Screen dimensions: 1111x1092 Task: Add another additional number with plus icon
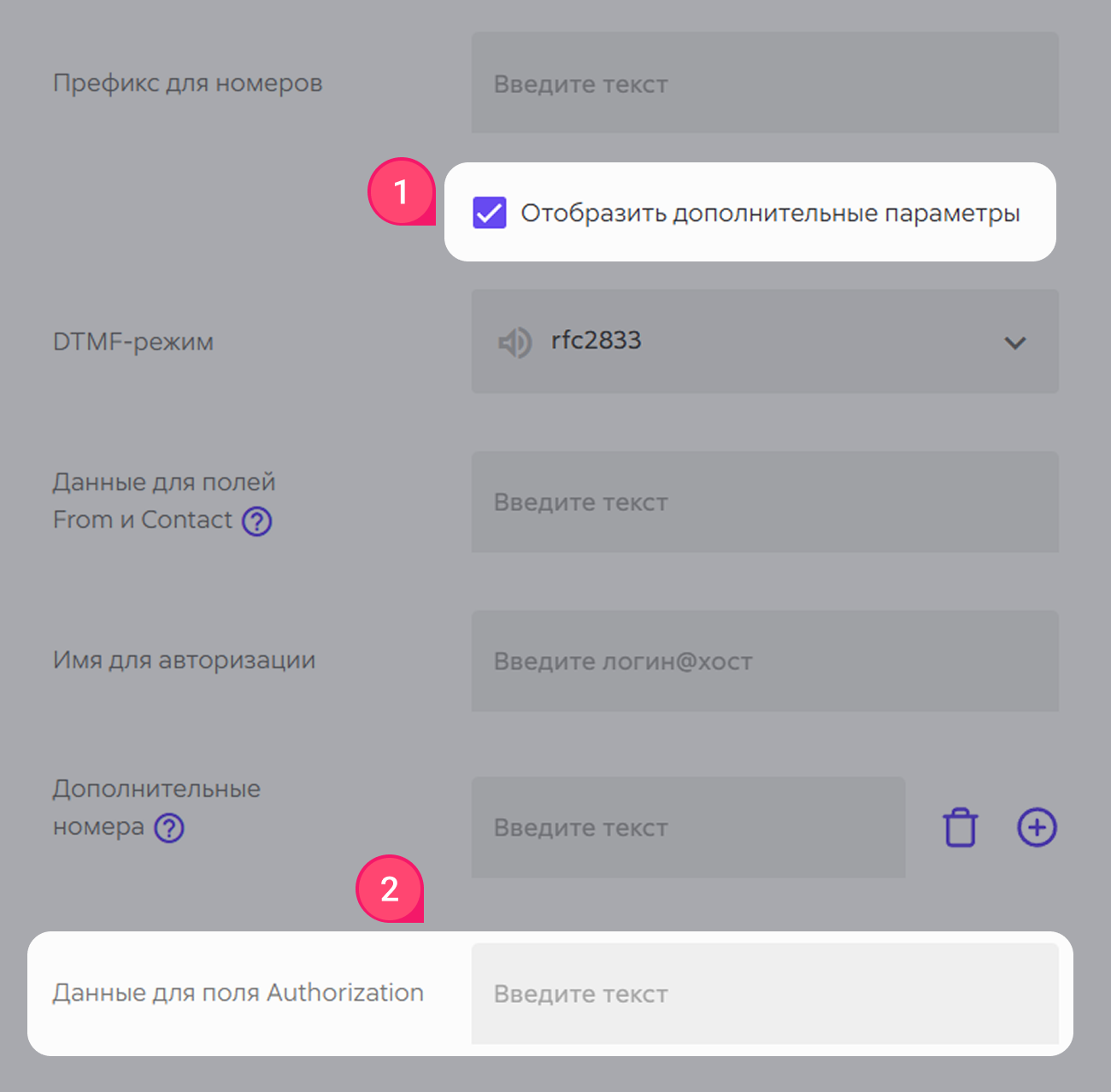tap(1037, 827)
